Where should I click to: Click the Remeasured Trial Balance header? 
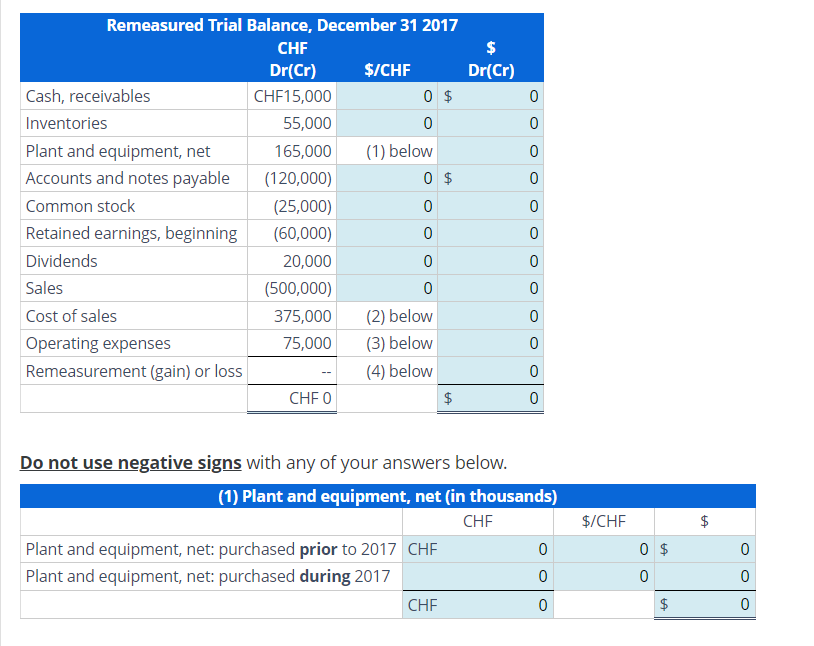coord(283,25)
